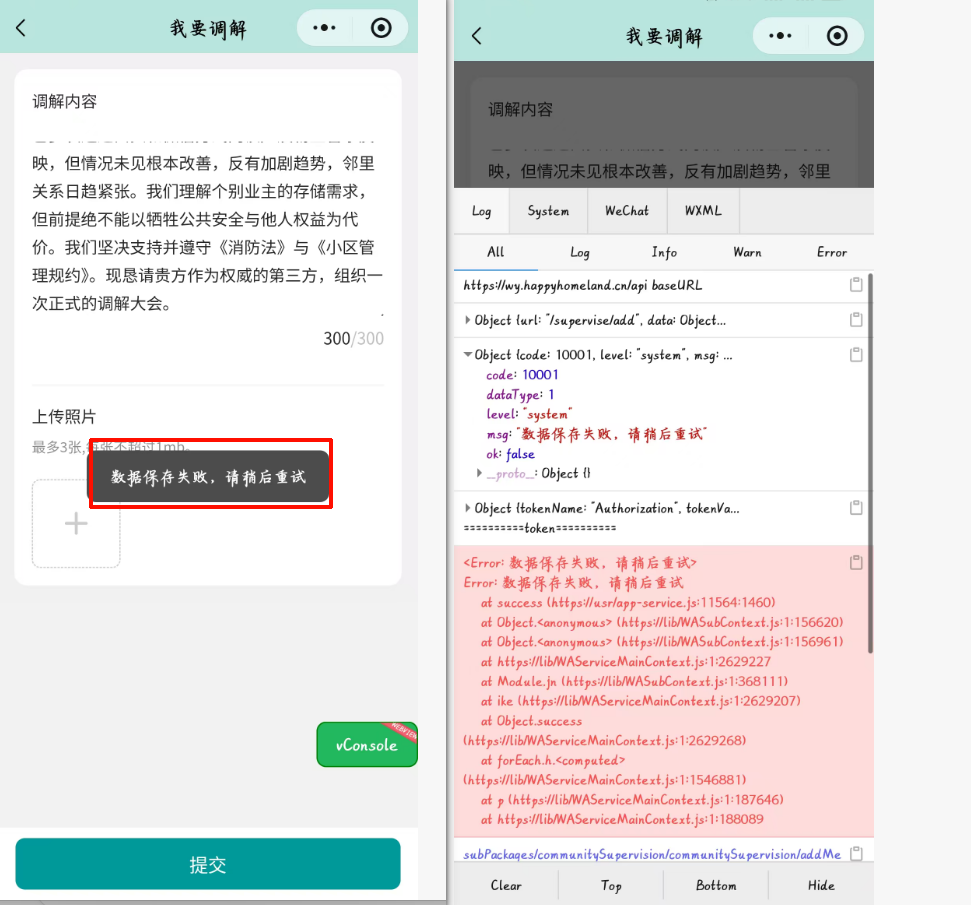971x905 pixels.
Task: Collapse the Object with code 10001
Action: pyautogui.click(x=468, y=355)
